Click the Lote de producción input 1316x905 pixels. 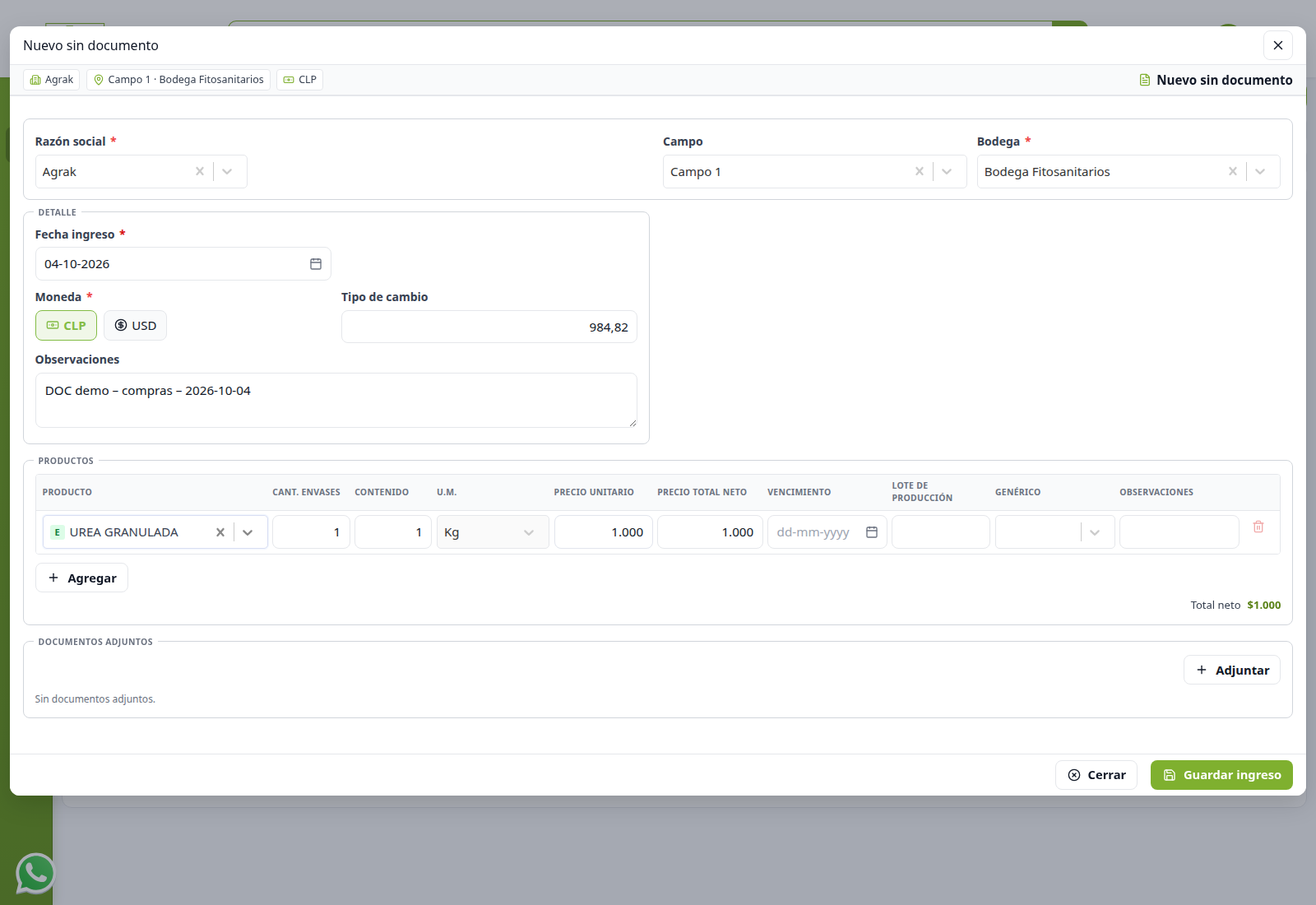point(941,532)
